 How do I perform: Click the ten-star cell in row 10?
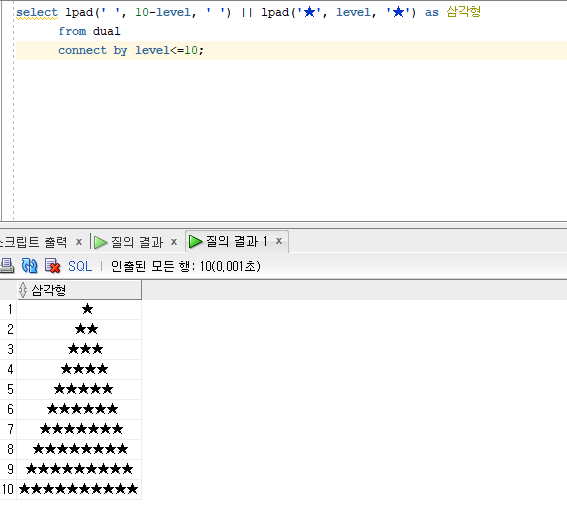tap(79, 490)
